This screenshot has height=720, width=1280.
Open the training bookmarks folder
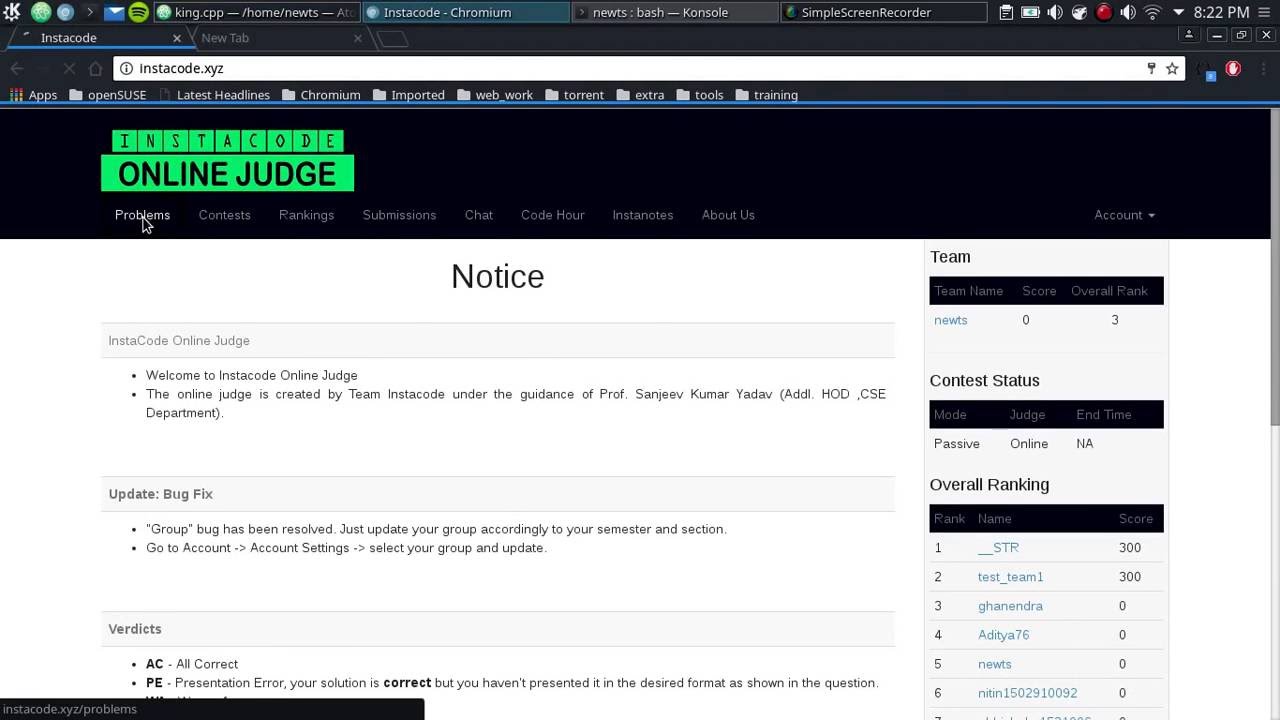pyautogui.click(x=766, y=95)
